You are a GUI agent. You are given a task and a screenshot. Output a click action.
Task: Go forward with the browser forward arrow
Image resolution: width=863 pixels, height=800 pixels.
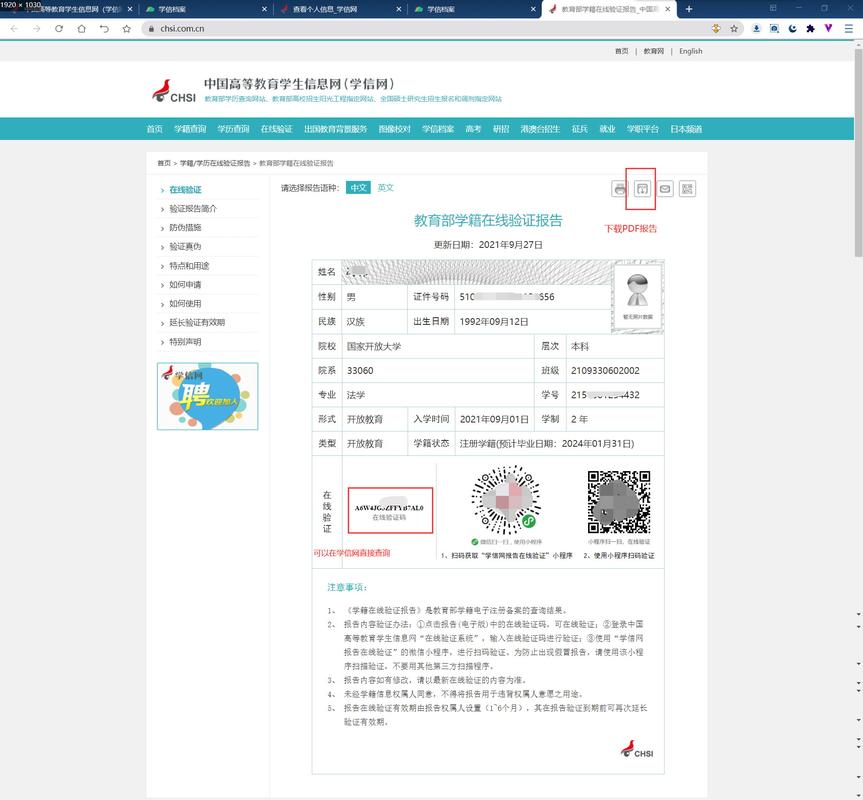(x=36, y=29)
